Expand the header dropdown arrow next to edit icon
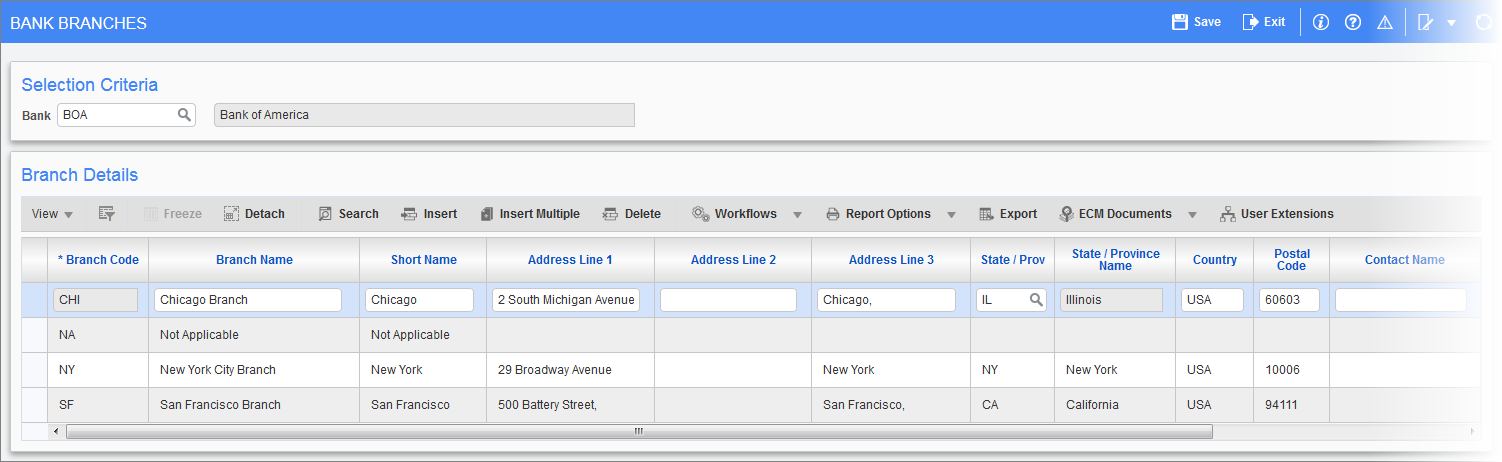This screenshot has width=1502, height=462. click(1451, 22)
